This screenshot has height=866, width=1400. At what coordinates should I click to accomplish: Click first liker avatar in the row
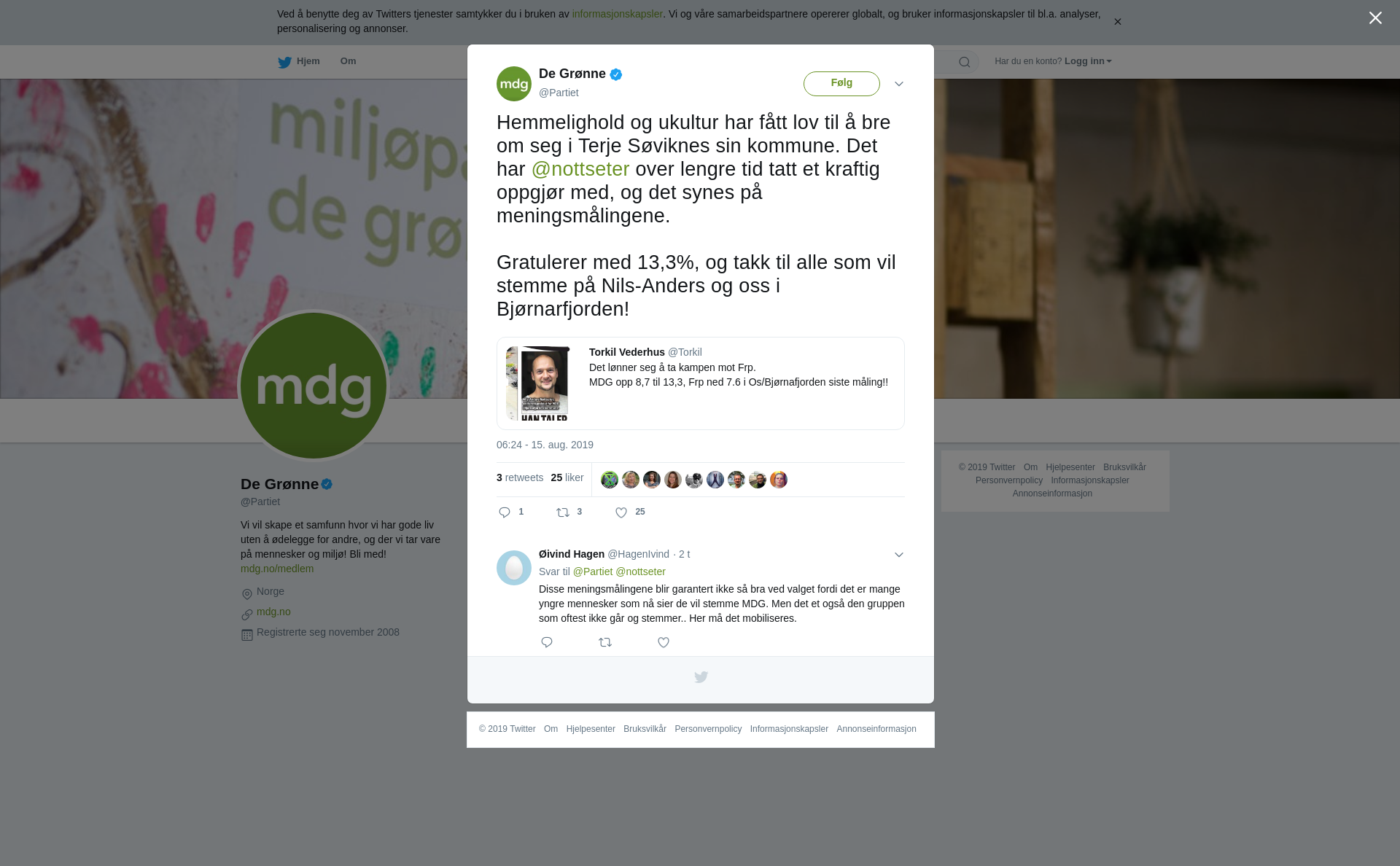click(610, 480)
